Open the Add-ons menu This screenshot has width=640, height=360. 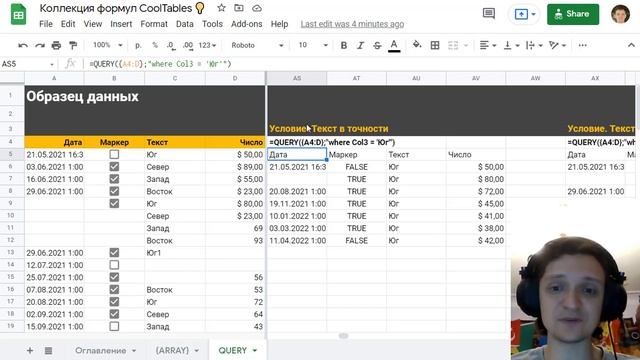[247, 24]
